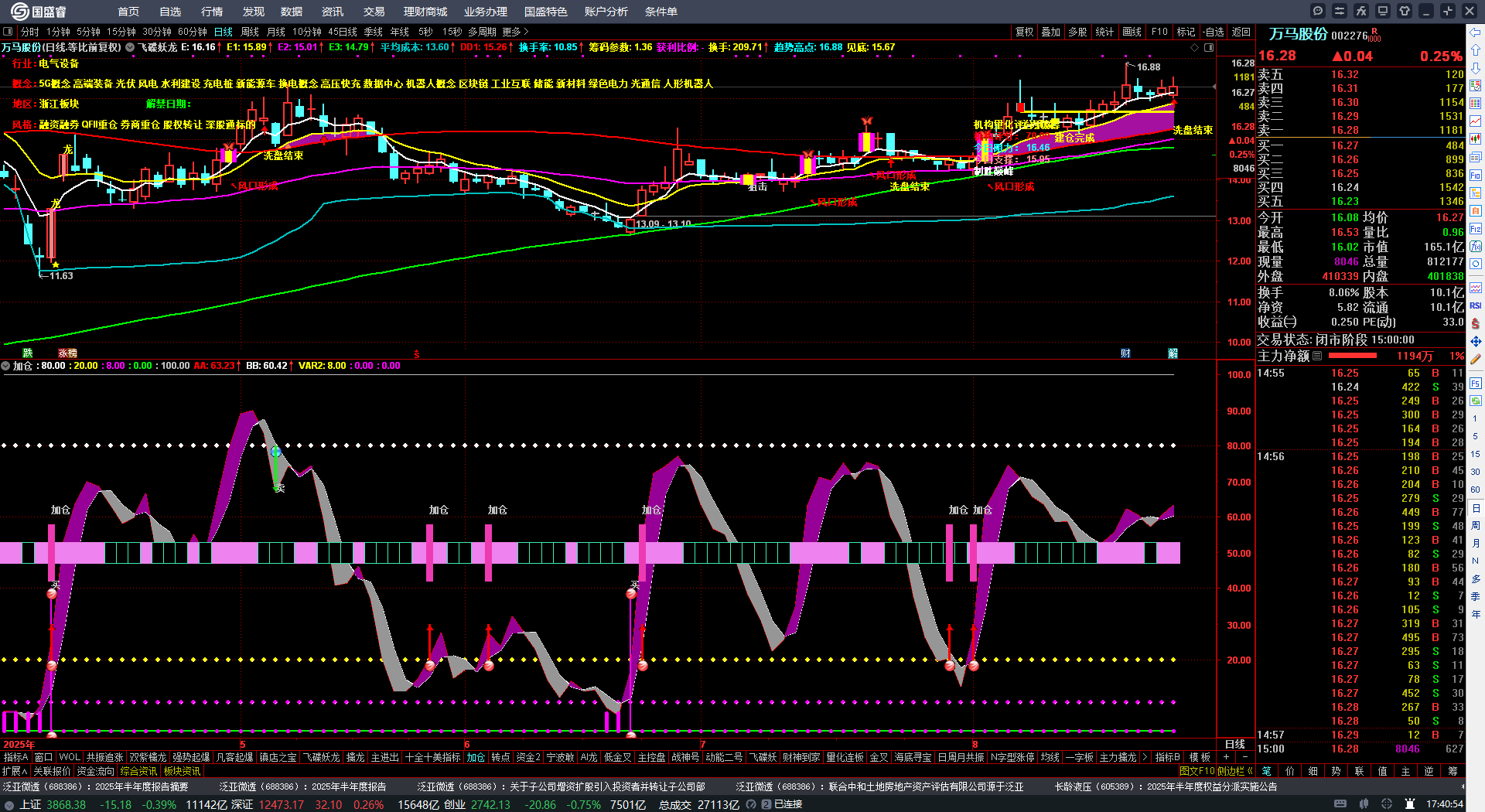This screenshot has width=1485, height=812.
Task: Open the 国盛特色 menu
Action: 545,12
